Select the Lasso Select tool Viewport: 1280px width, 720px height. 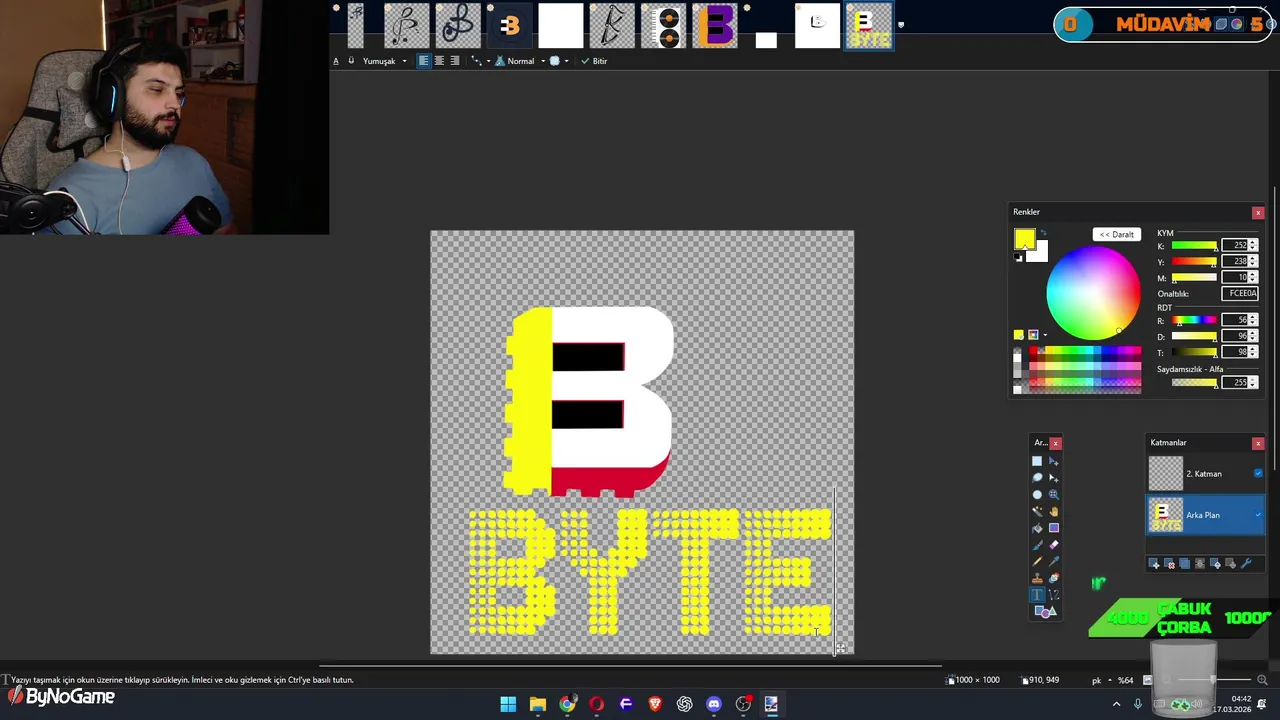[1037, 477]
